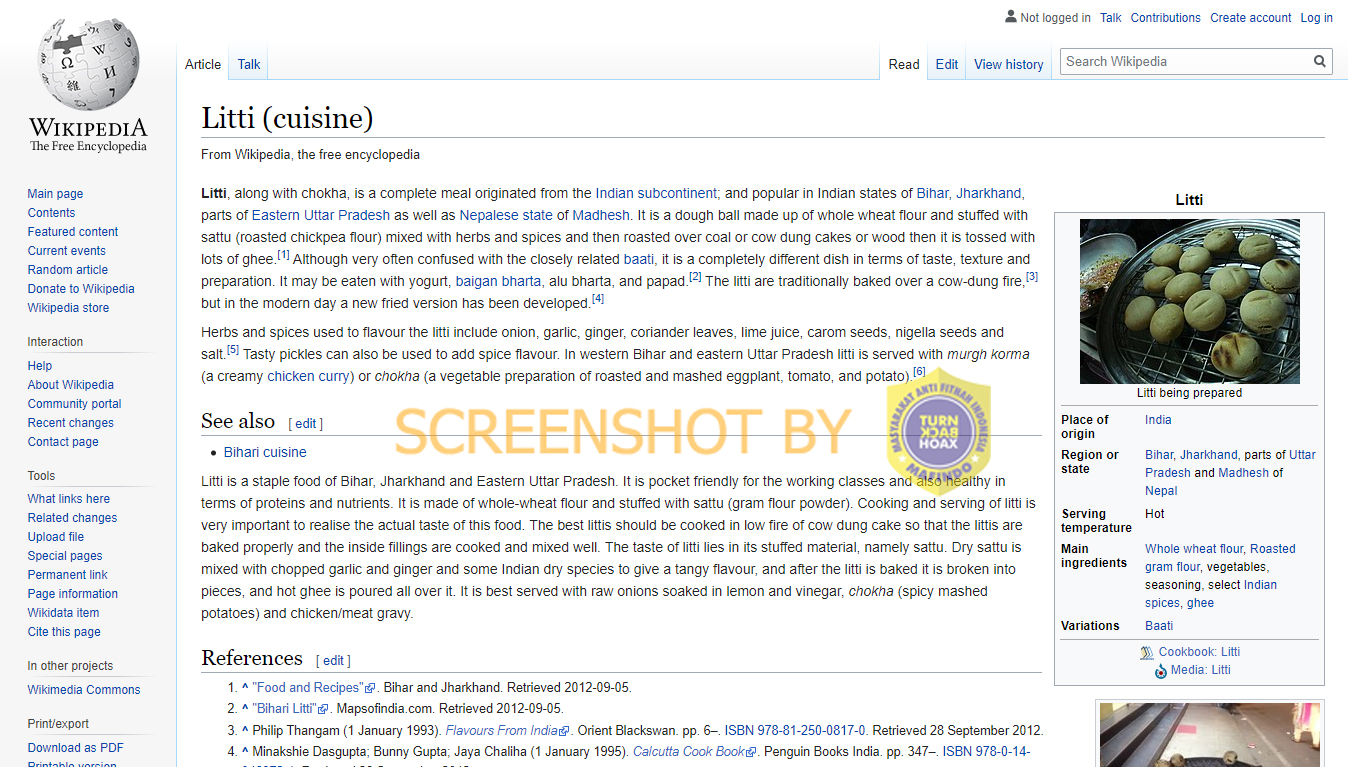
Task: Click the not-logged-in user icon
Action: [1010, 17]
